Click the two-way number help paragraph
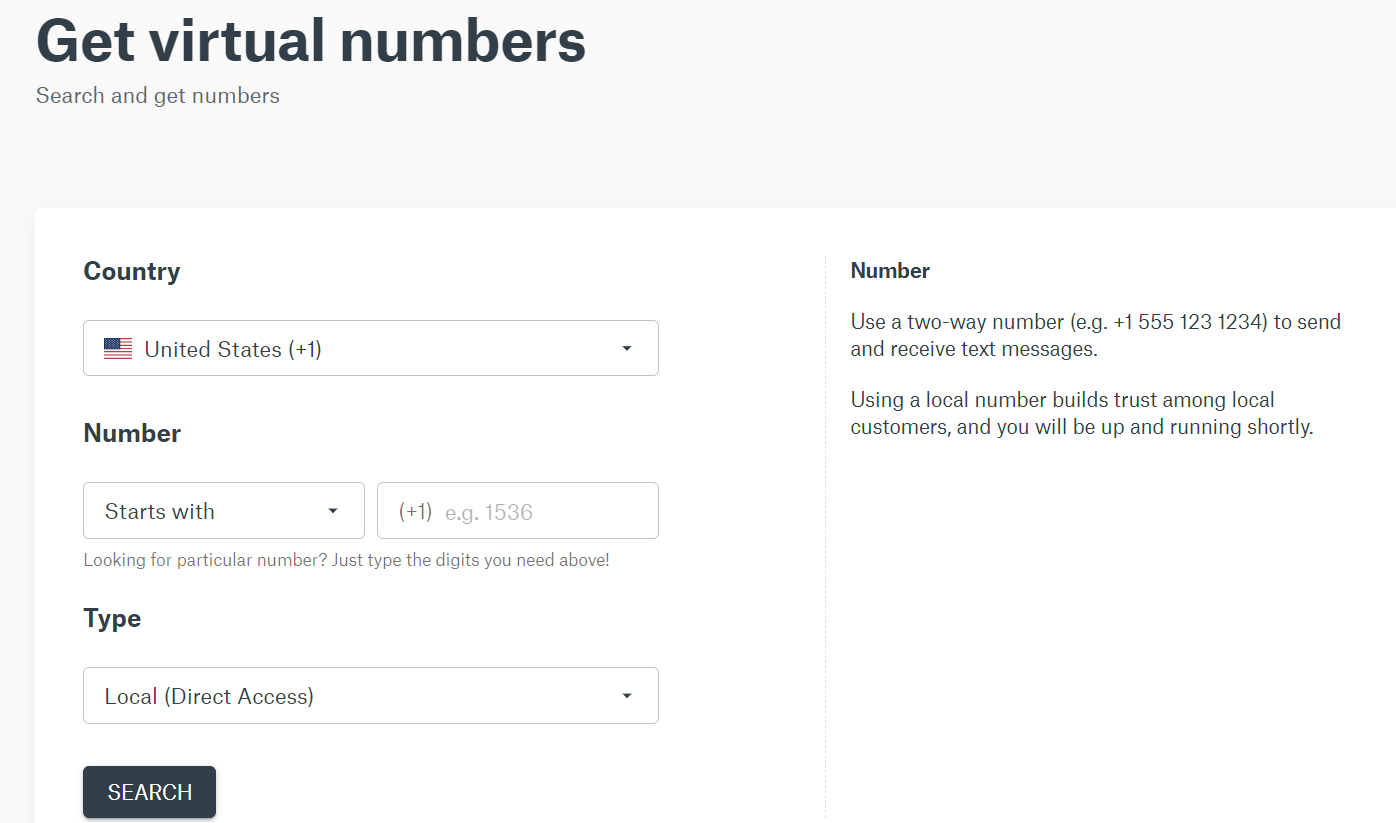 (x=1096, y=335)
